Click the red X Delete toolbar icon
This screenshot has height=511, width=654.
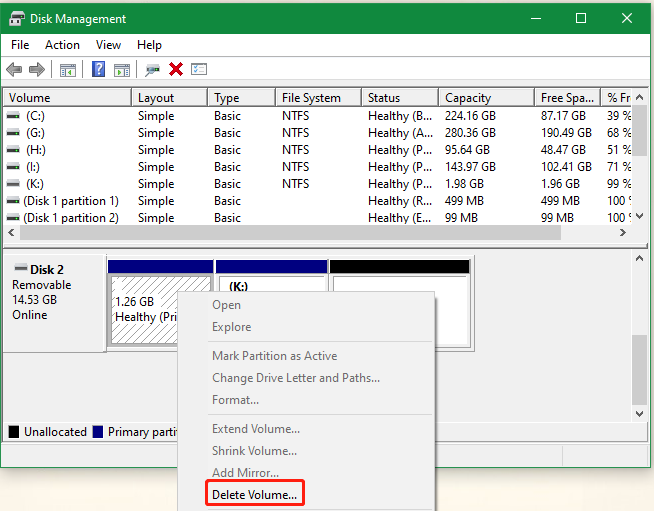point(176,69)
